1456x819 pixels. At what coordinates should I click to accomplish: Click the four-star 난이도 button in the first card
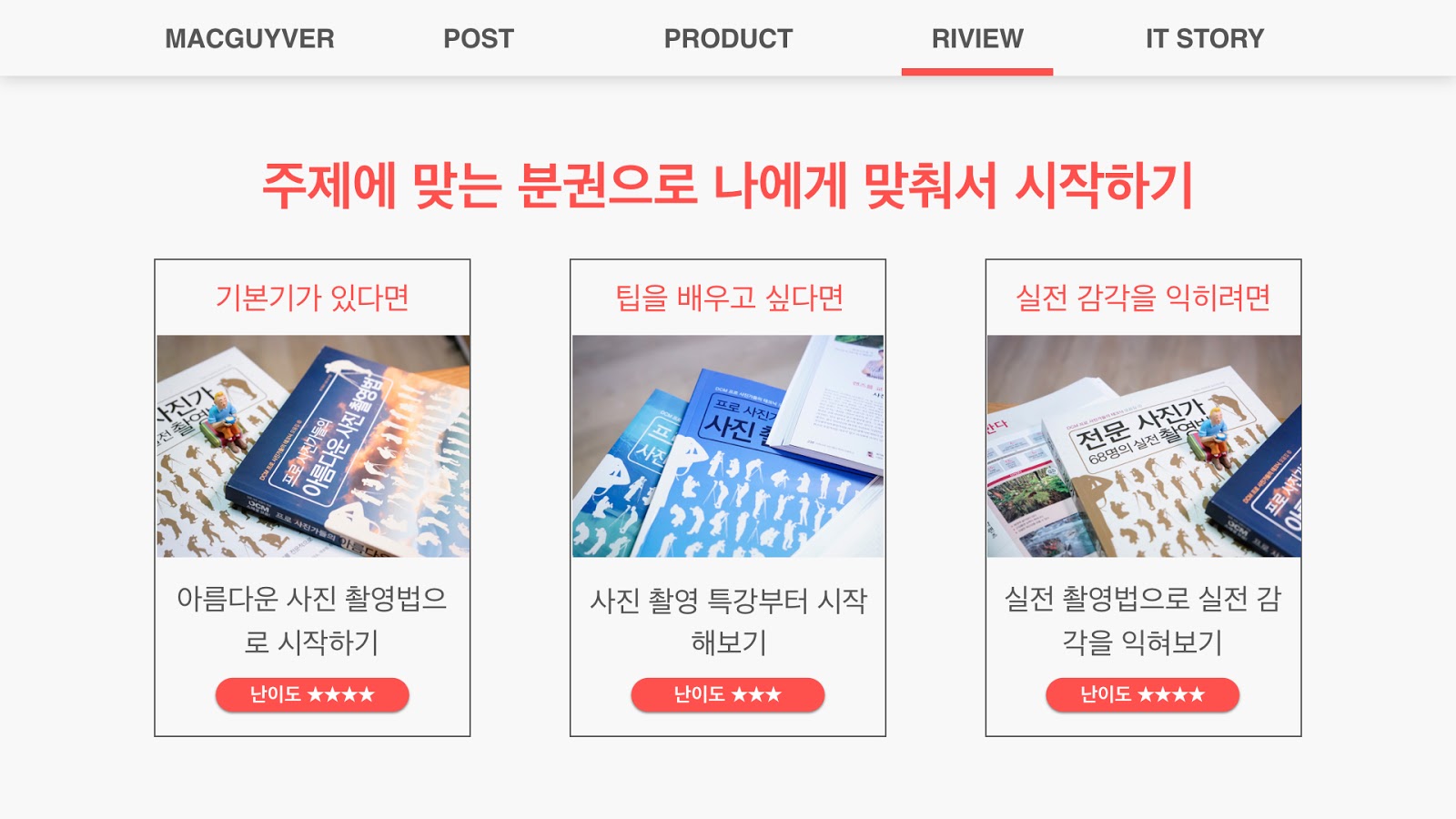(x=312, y=694)
